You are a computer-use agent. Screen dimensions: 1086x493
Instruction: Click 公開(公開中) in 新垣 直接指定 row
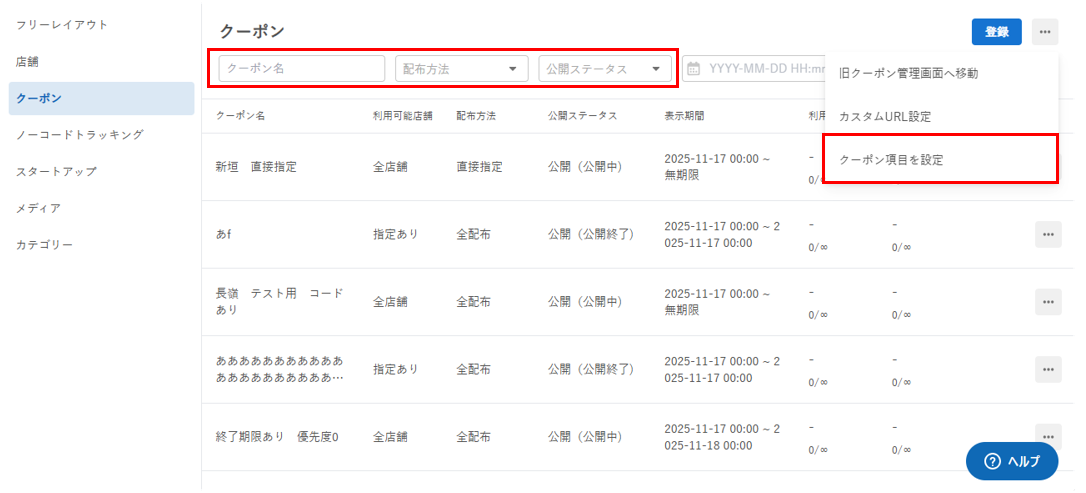[585, 167]
